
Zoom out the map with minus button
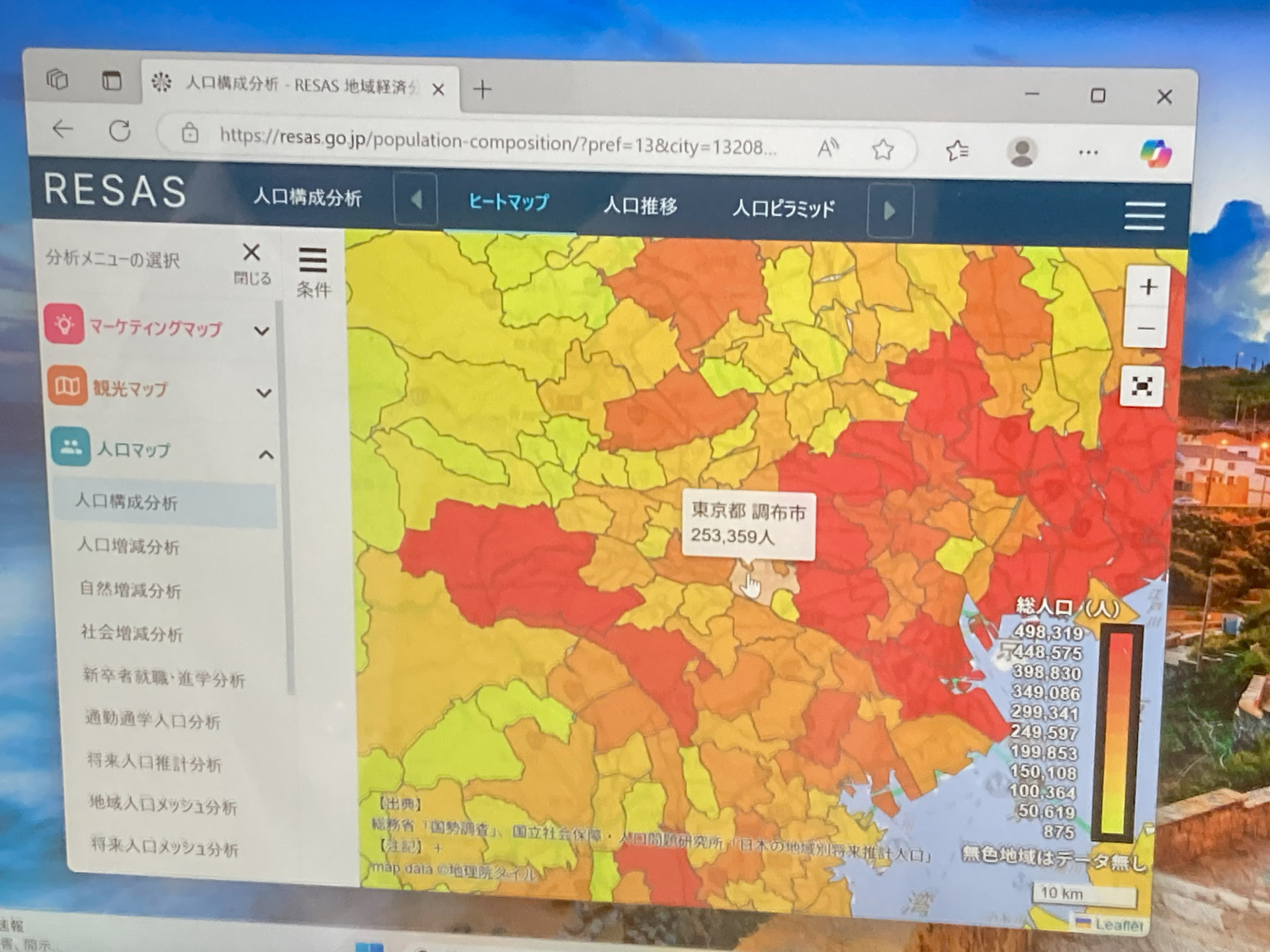coord(1146,329)
